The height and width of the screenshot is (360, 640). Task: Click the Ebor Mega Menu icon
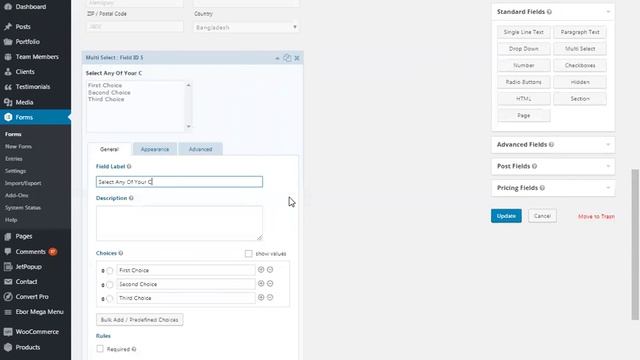click(8, 312)
